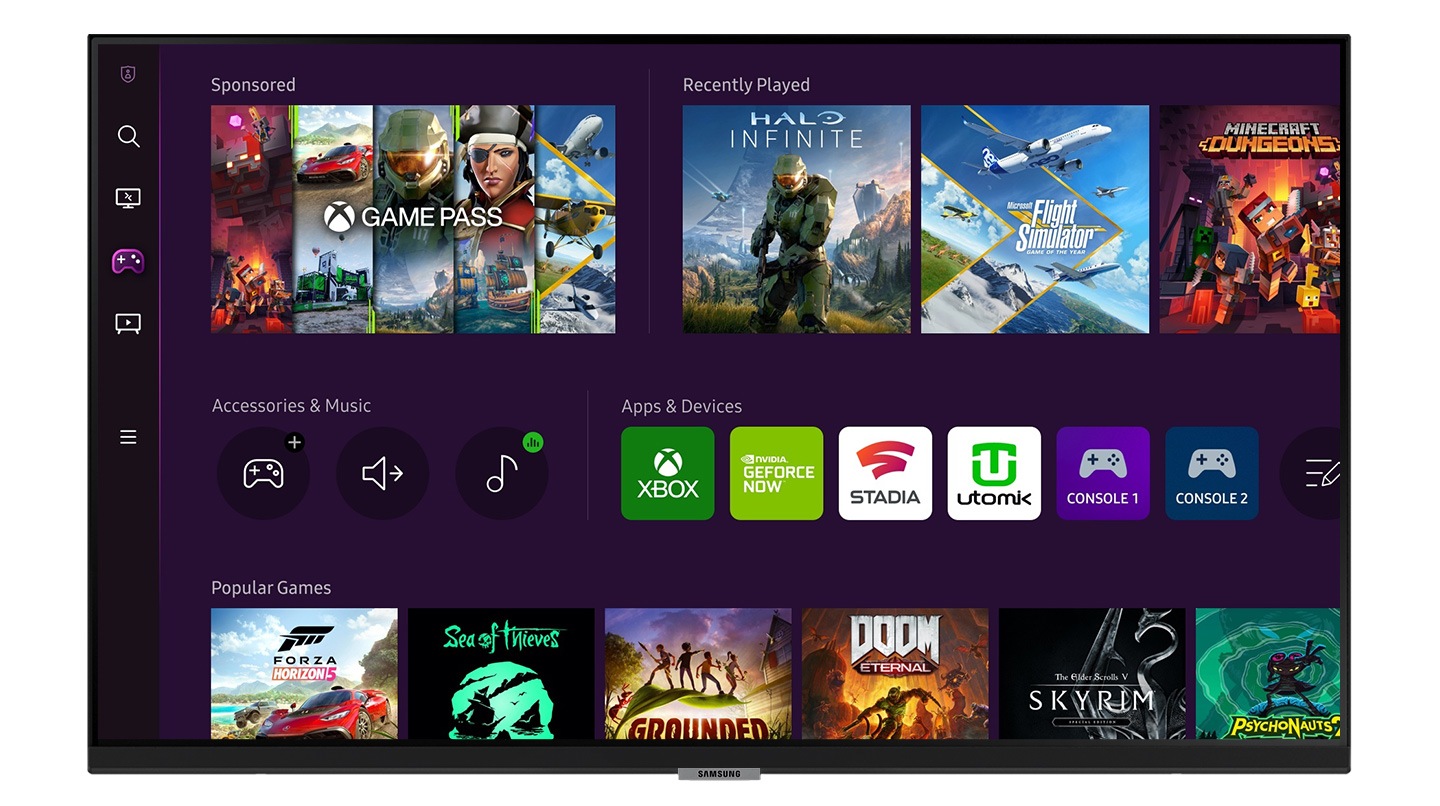The width and height of the screenshot is (1440, 806).
Task: Open the Gaming Hub controller icon in sidebar
Action: point(128,261)
